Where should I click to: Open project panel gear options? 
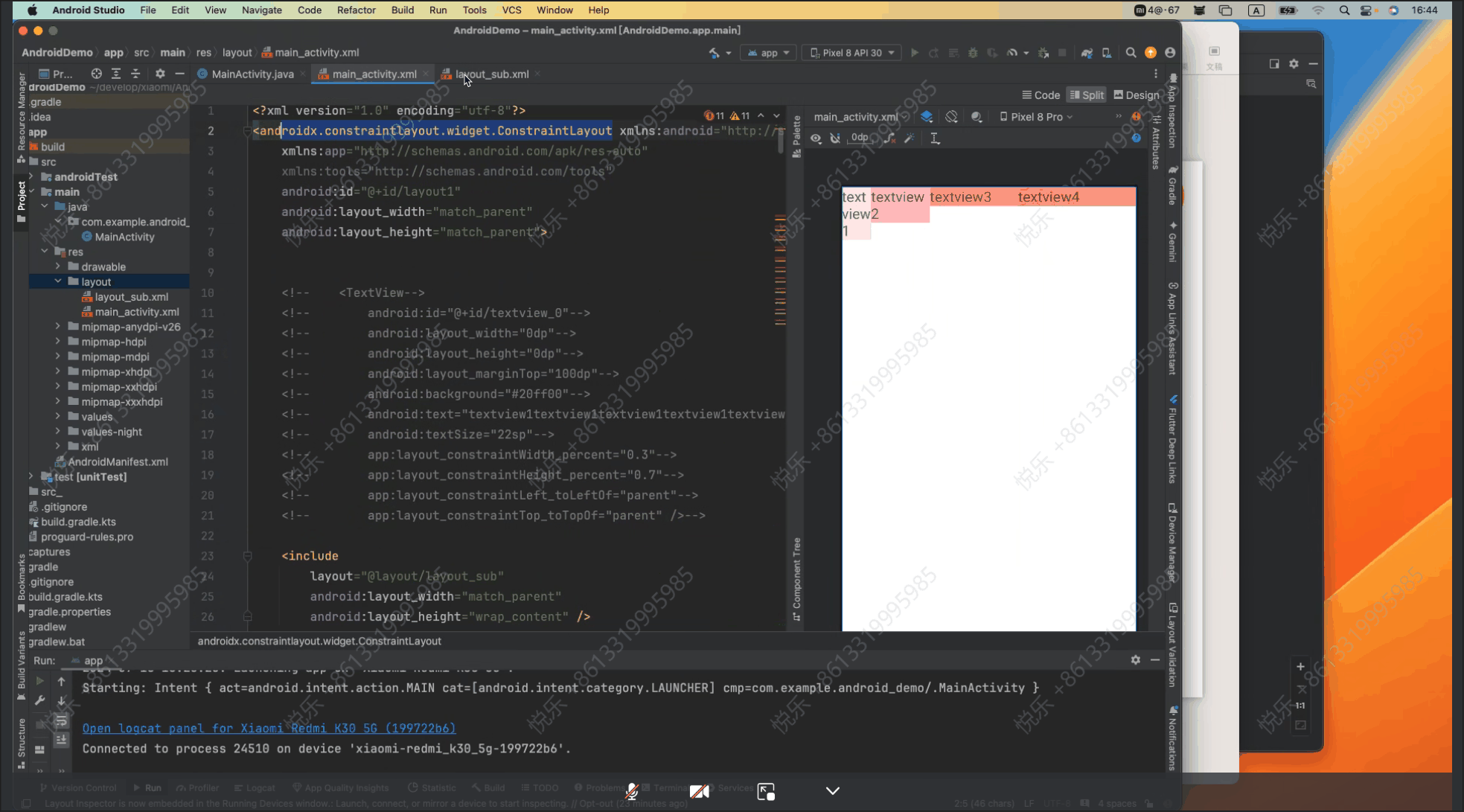[160, 74]
